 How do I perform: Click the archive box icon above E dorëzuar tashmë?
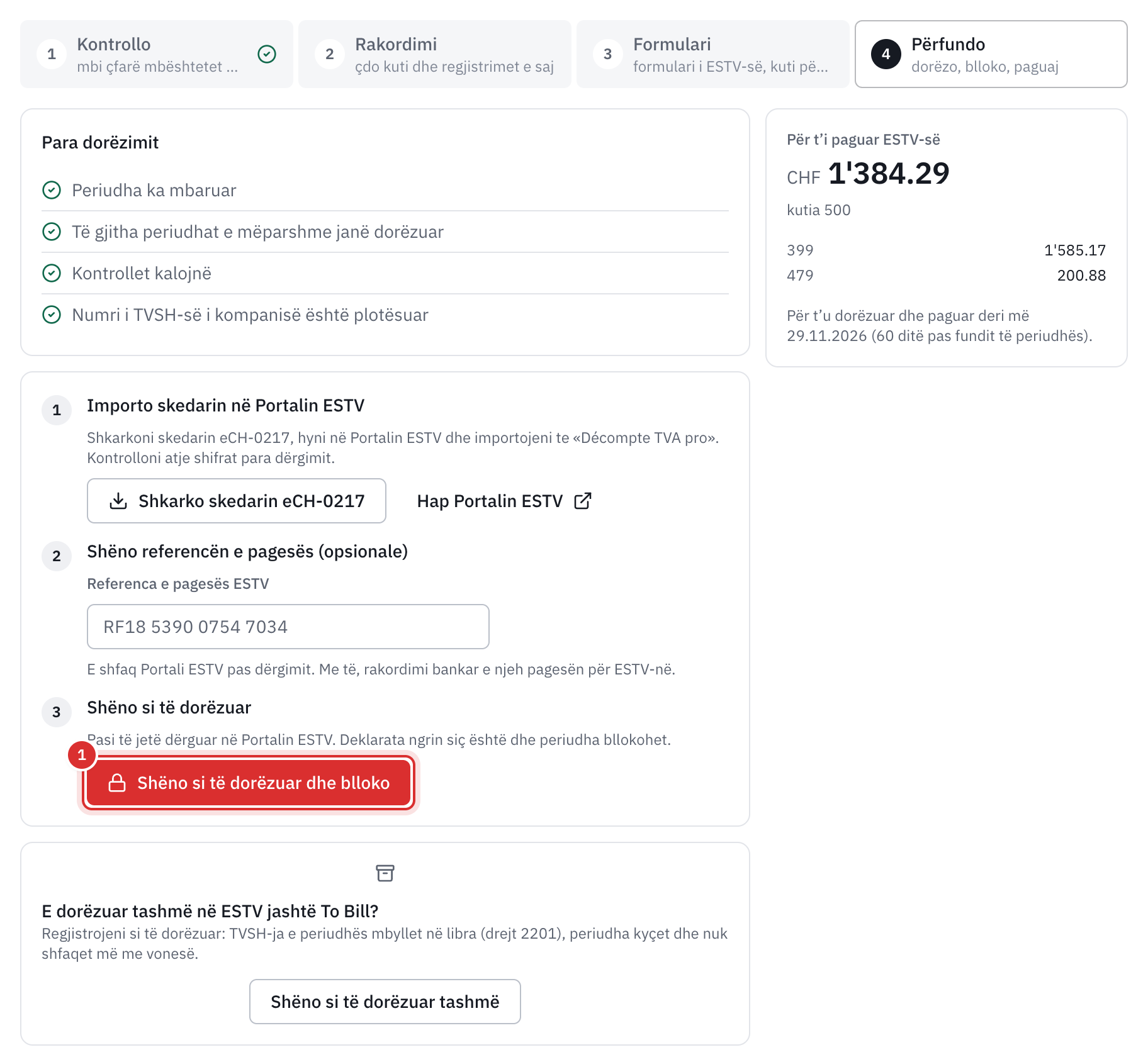coord(385,873)
